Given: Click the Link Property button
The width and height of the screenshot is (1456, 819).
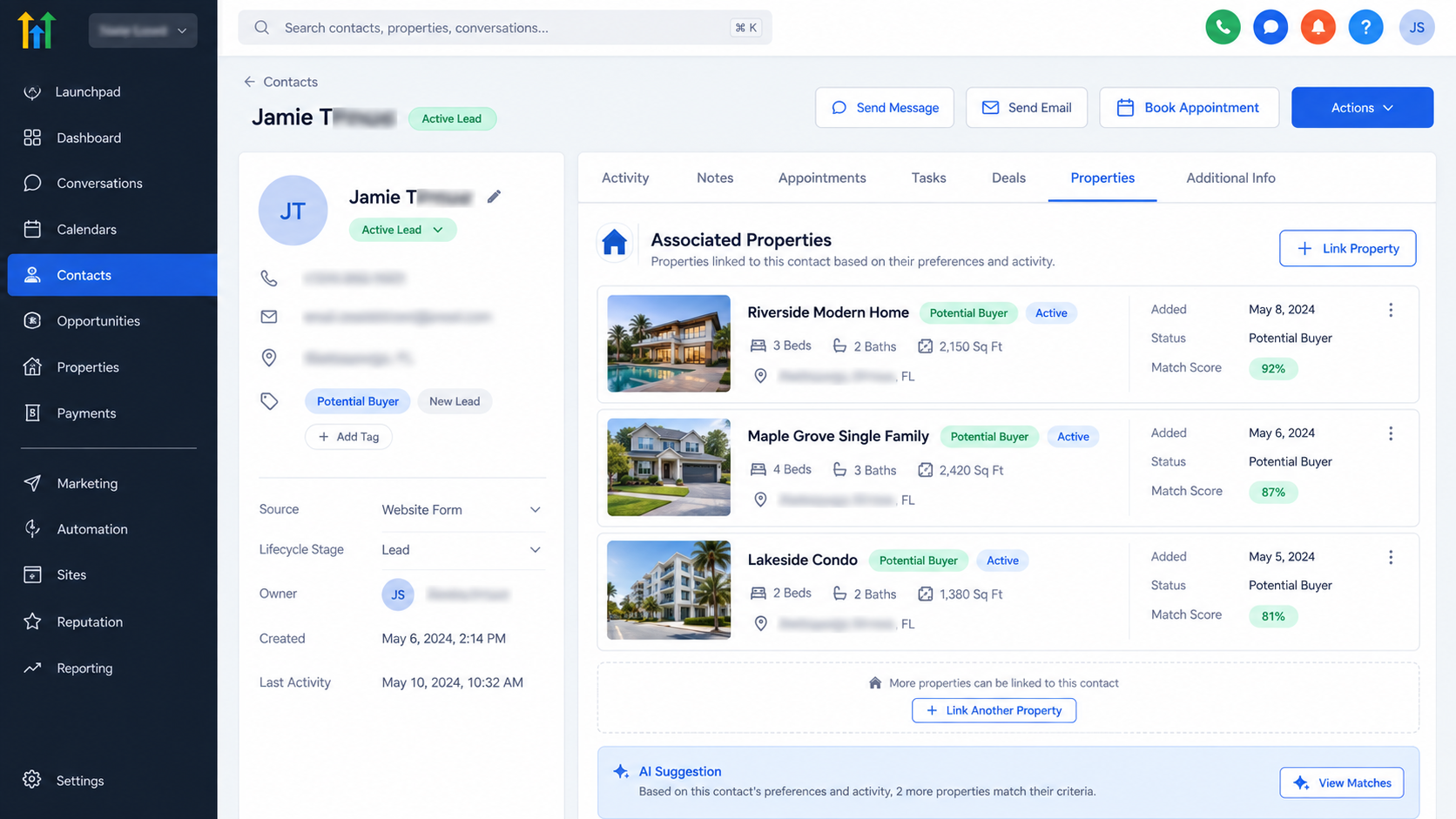Looking at the screenshot, I should 1348,248.
